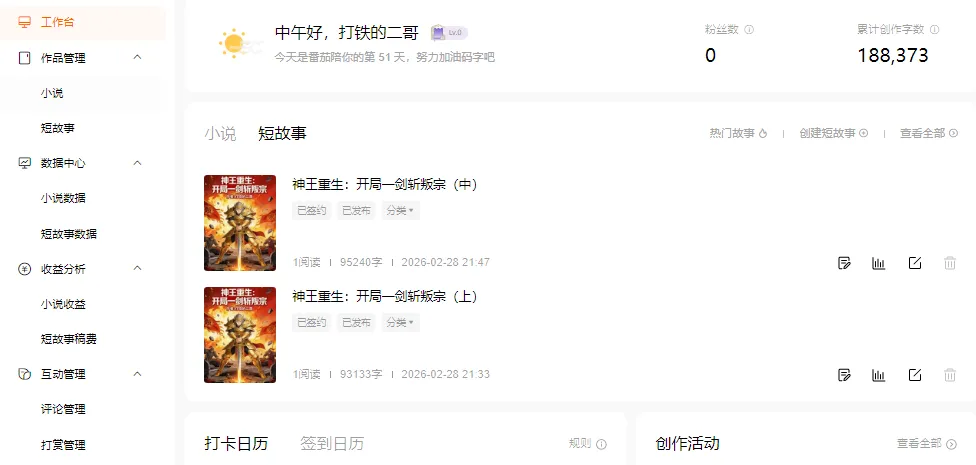This screenshot has width=976, height=465.
Task: Open 短故事数据 in the sidebar
Action: (x=68, y=234)
